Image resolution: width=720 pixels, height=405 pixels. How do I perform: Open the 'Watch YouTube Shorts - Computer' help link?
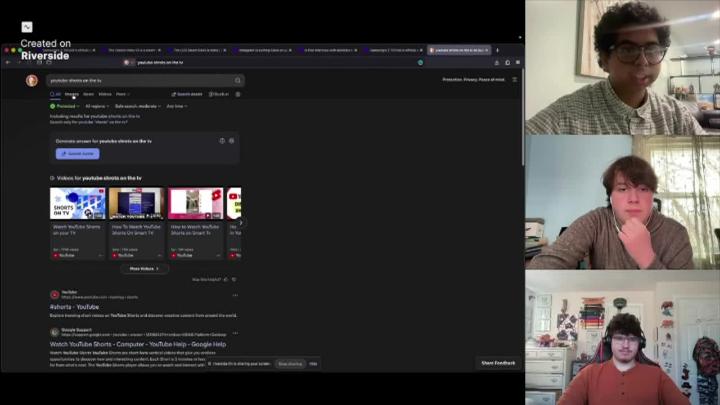coord(137,344)
